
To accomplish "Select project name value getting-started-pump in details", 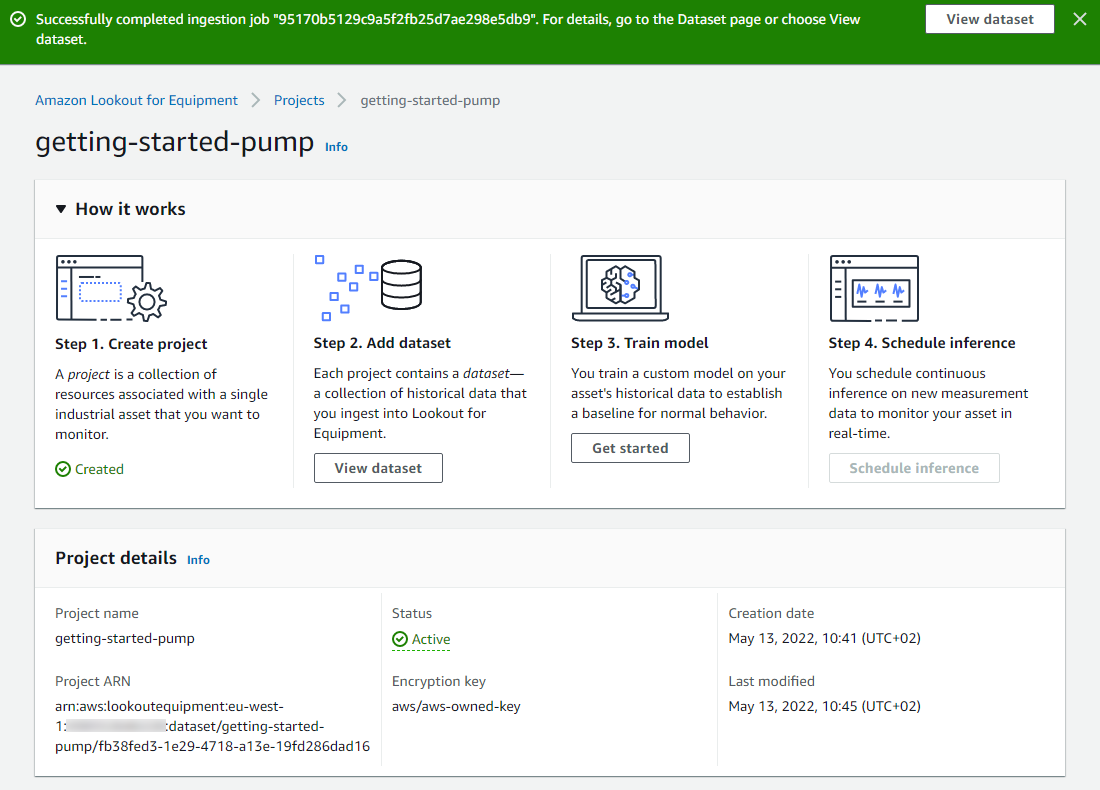I will point(125,638).
